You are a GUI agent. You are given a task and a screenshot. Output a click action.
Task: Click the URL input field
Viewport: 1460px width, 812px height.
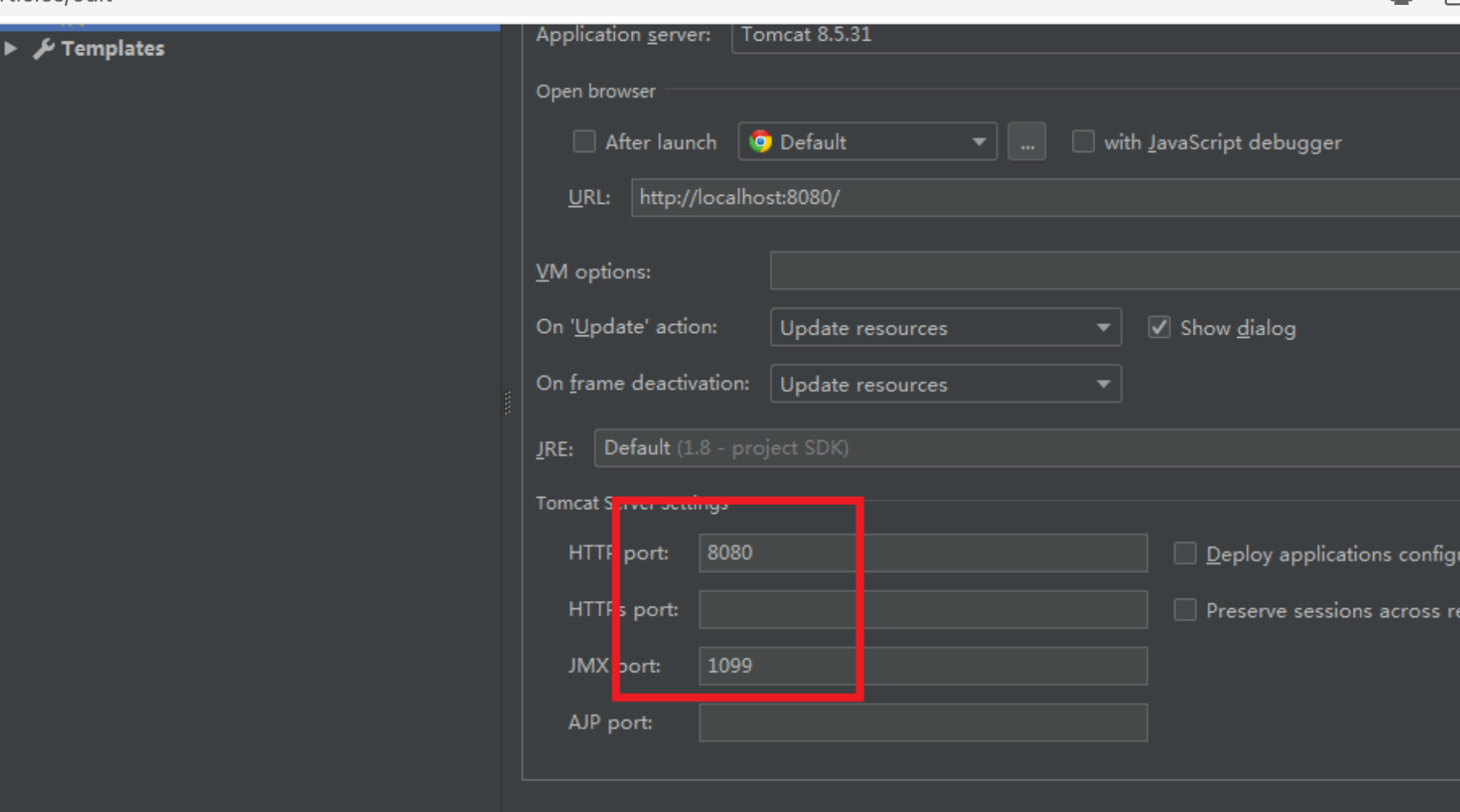[x=1046, y=198]
